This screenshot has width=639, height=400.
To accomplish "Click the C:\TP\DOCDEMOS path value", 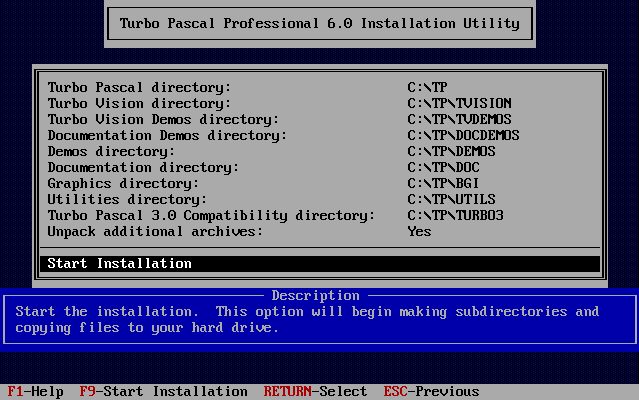I will pyautogui.click(x=463, y=135).
